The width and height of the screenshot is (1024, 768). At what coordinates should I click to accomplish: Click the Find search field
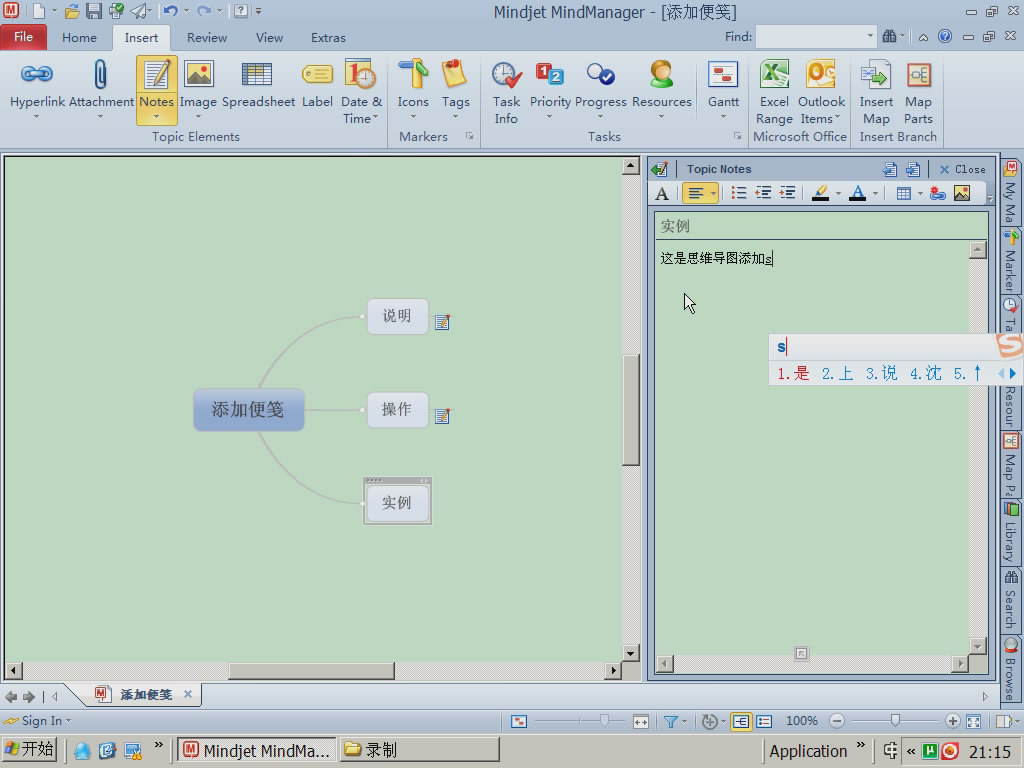point(810,37)
